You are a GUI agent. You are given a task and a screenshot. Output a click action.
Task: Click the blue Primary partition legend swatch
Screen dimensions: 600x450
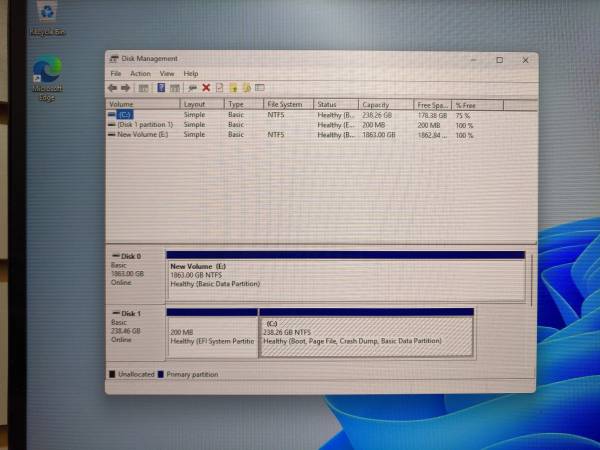(x=160, y=375)
